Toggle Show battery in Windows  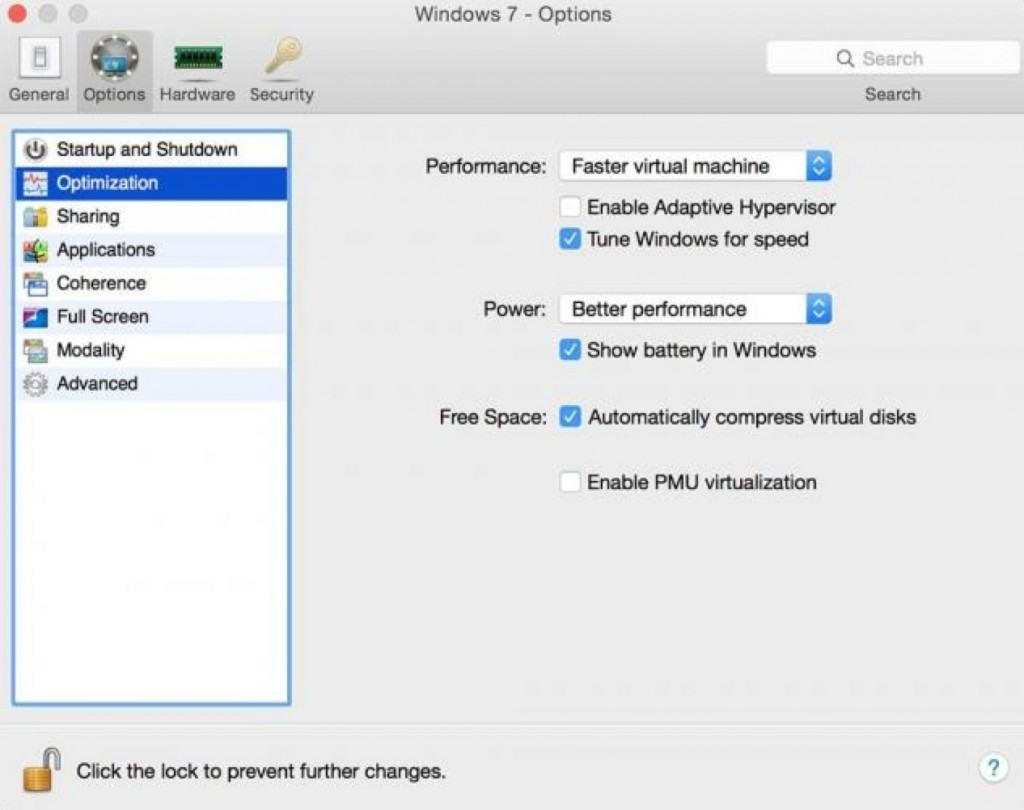[x=569, y=350]
